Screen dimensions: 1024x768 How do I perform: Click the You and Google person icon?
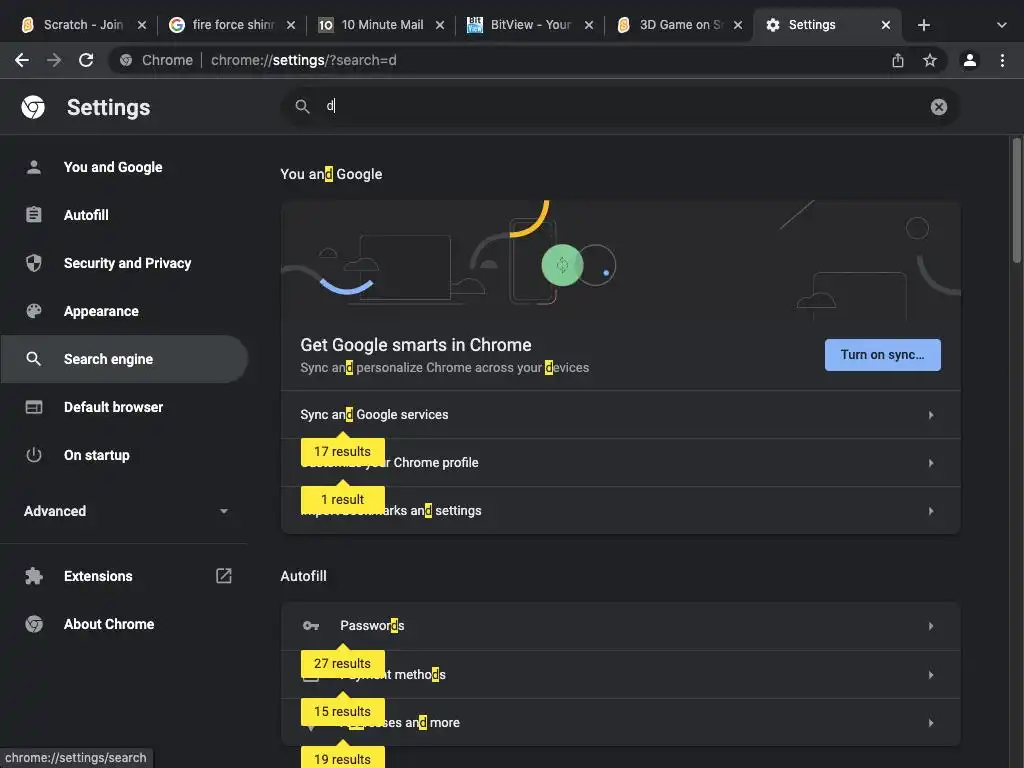(x=33, y=167)
